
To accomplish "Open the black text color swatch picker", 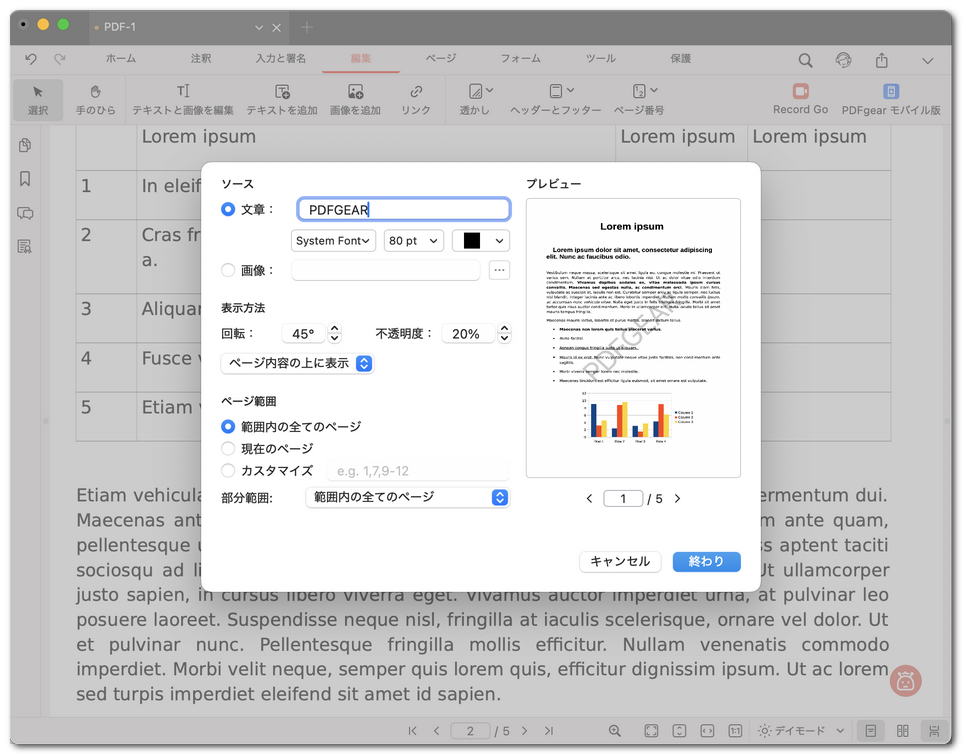I will point(480,241).
